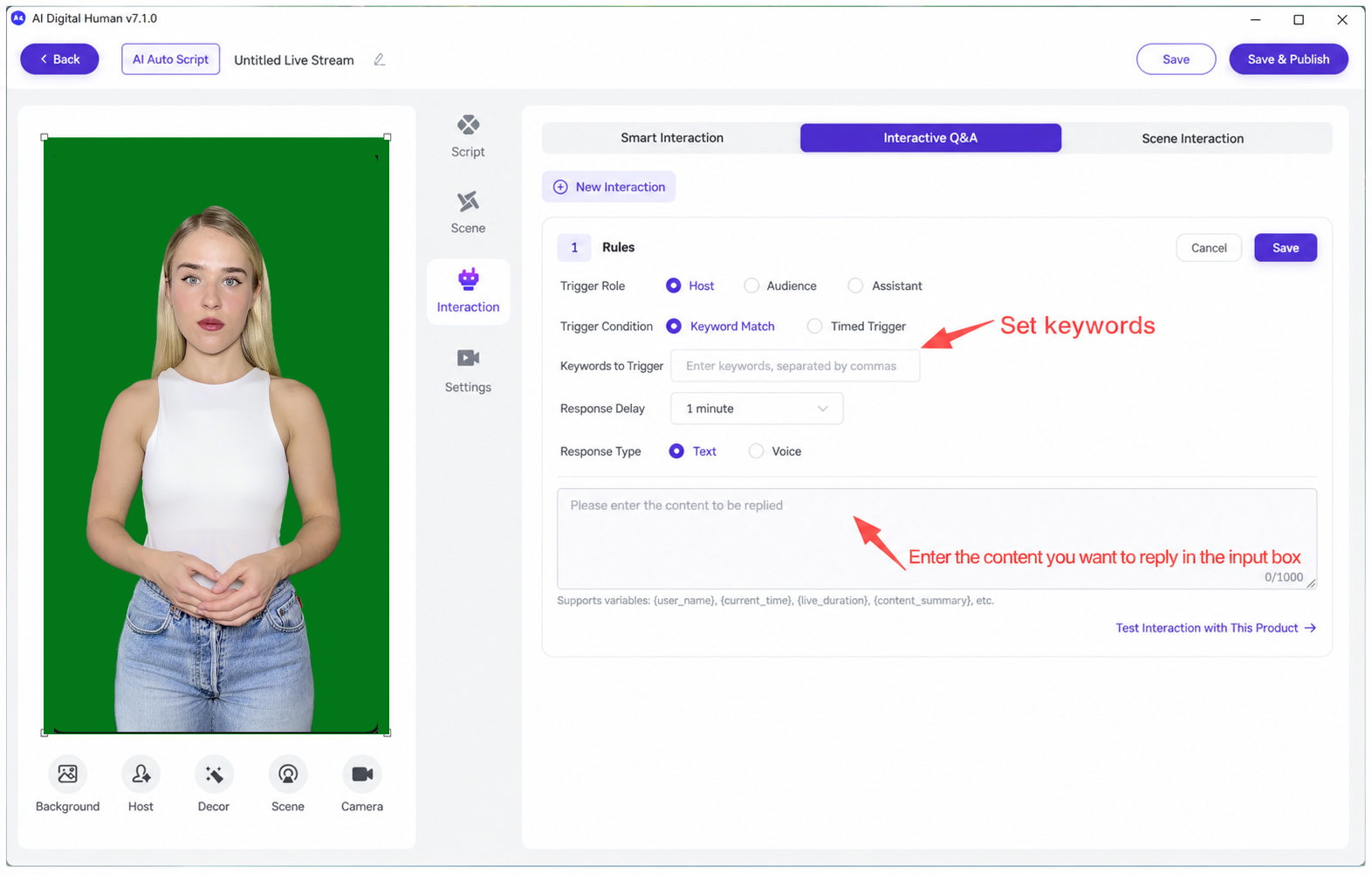Viewport: 1372px width, 874px height.
Task: Select Host as trigger role
Action: click(673, 286)
